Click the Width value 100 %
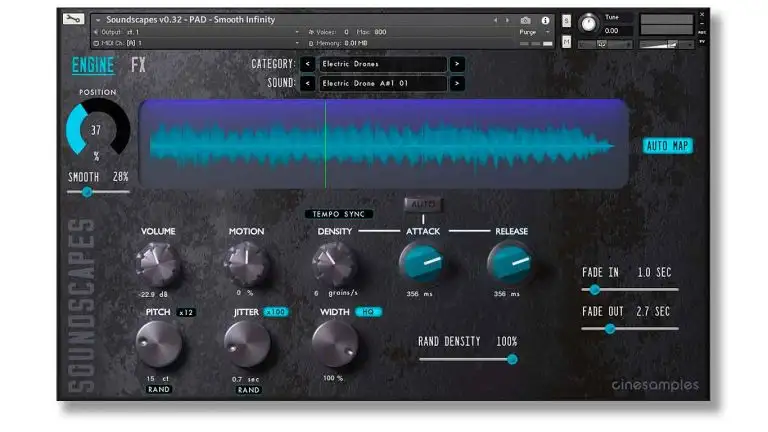The width and height of the screenshot is (768, 432). (x=333, y=378)
